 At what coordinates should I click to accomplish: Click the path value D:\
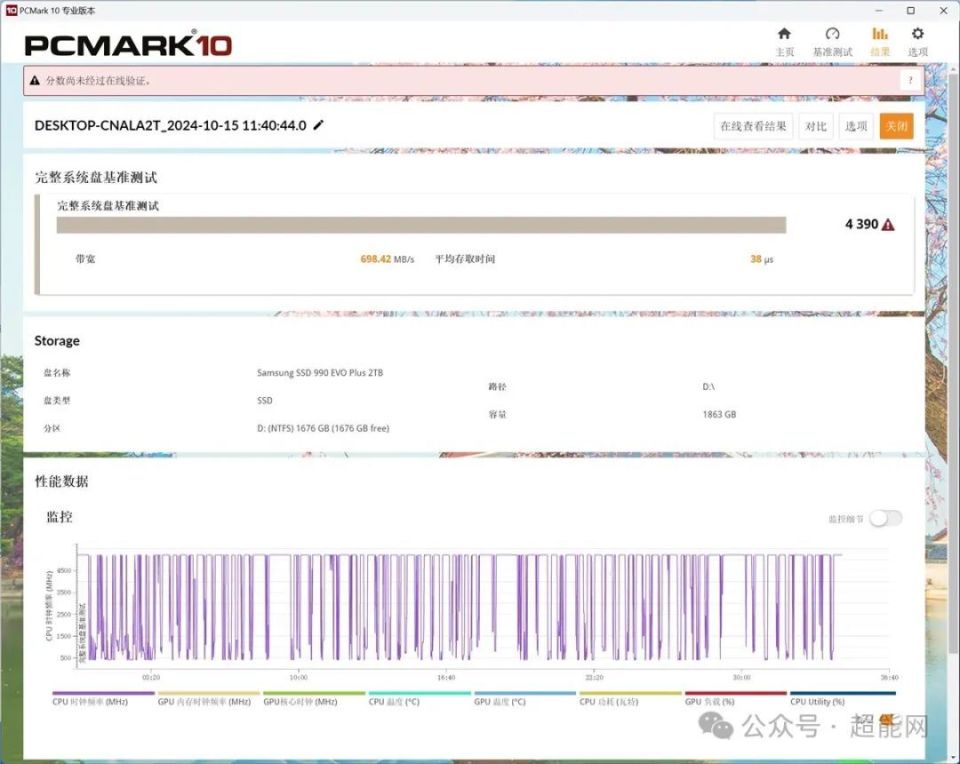click(x=708, y=386)
